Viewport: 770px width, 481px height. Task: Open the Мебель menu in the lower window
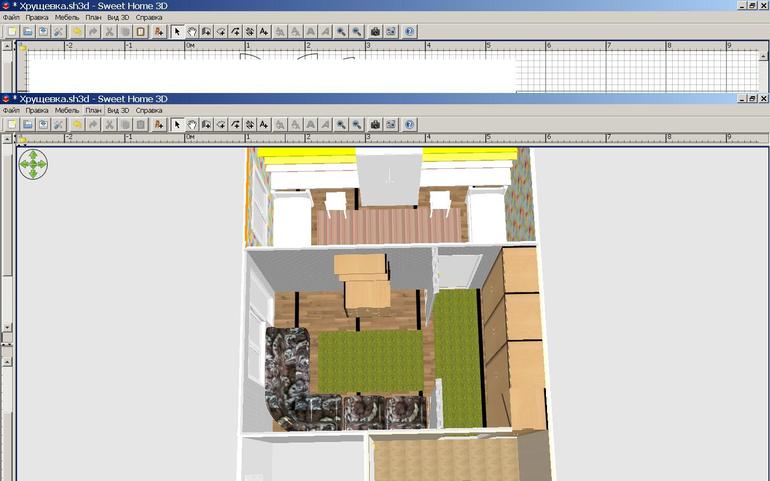(x=67, y=110)
